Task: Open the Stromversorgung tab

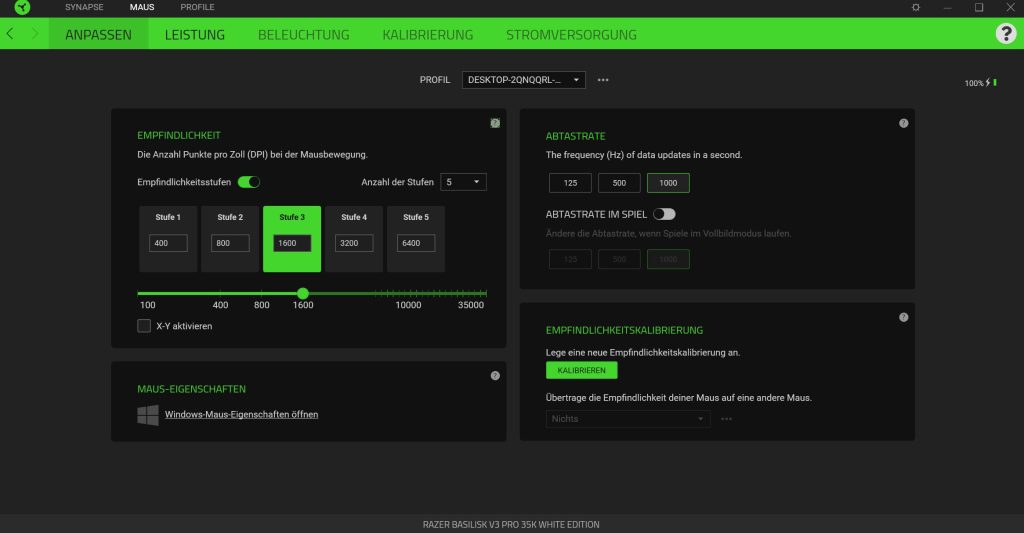Action: point(571,34)
